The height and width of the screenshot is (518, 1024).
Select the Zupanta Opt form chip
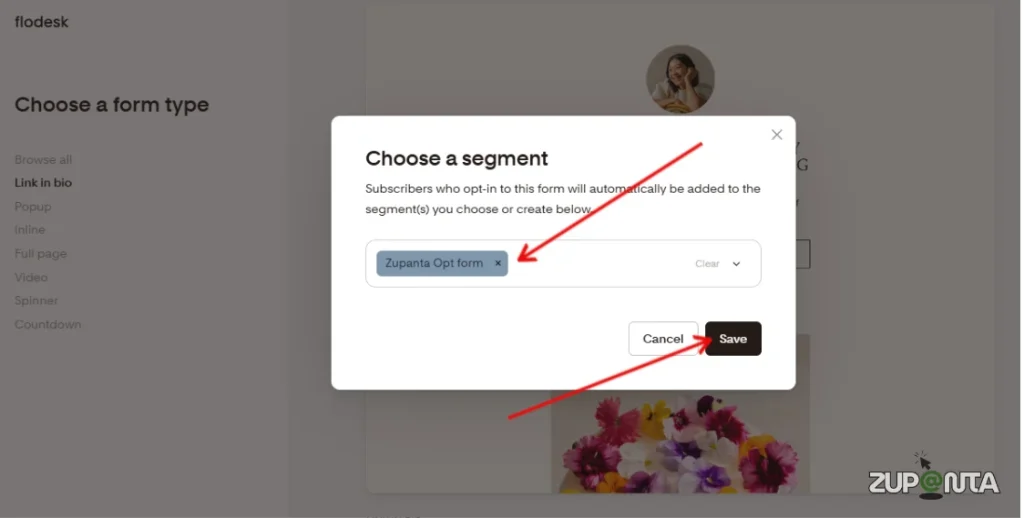pyautogui.click(x=434, y=263)
